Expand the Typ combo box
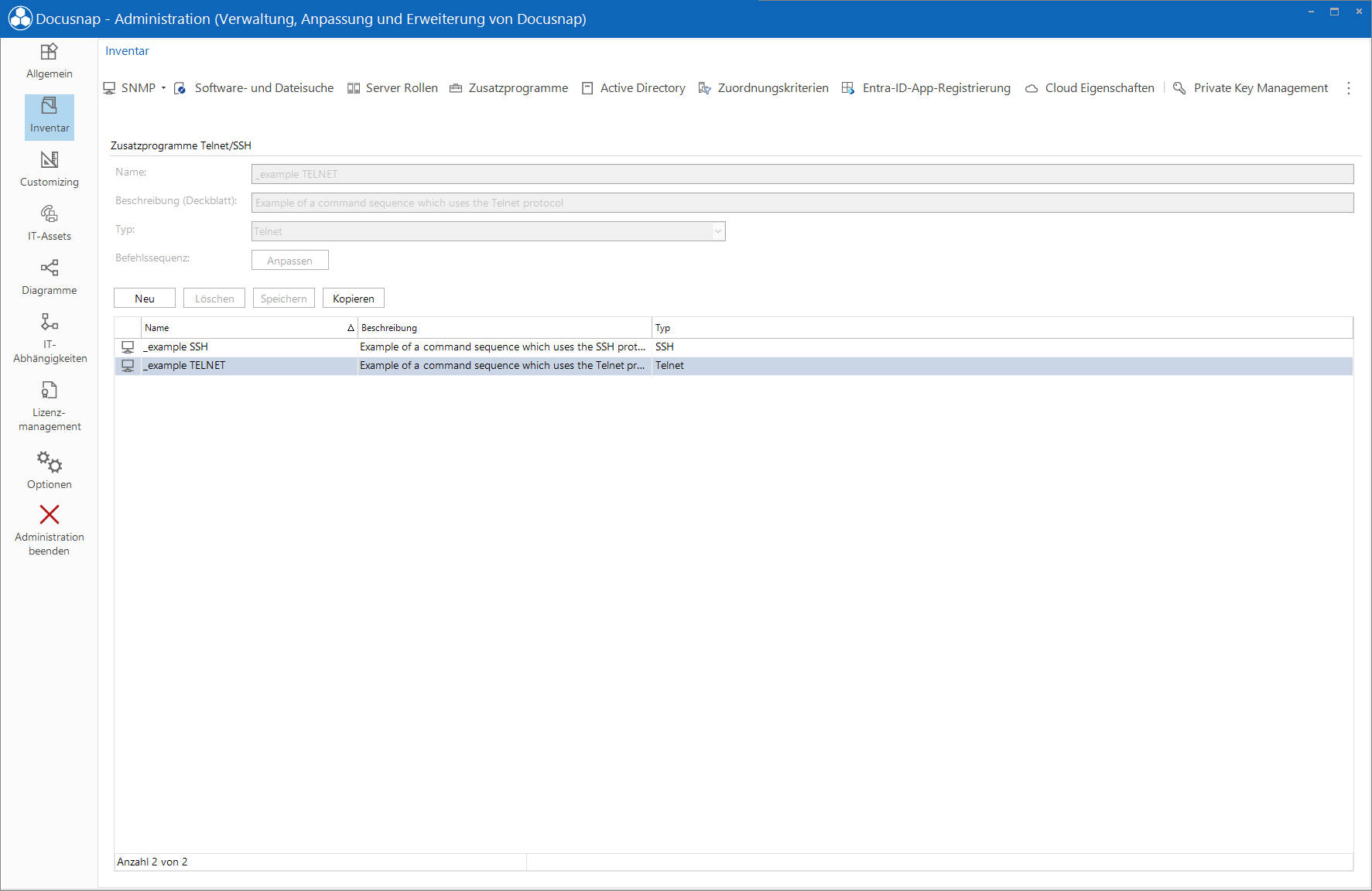This screenshot has width=1372, height=891. coord(717,231)
